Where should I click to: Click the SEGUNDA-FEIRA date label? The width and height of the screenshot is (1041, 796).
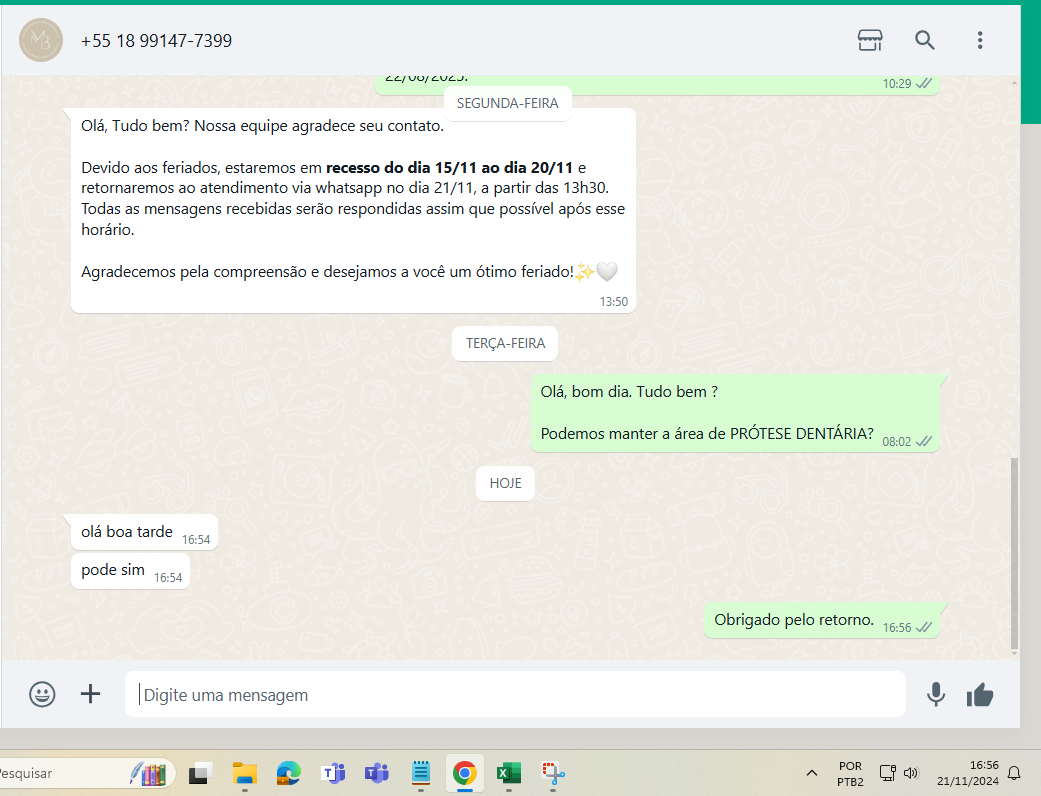(508, 104)
